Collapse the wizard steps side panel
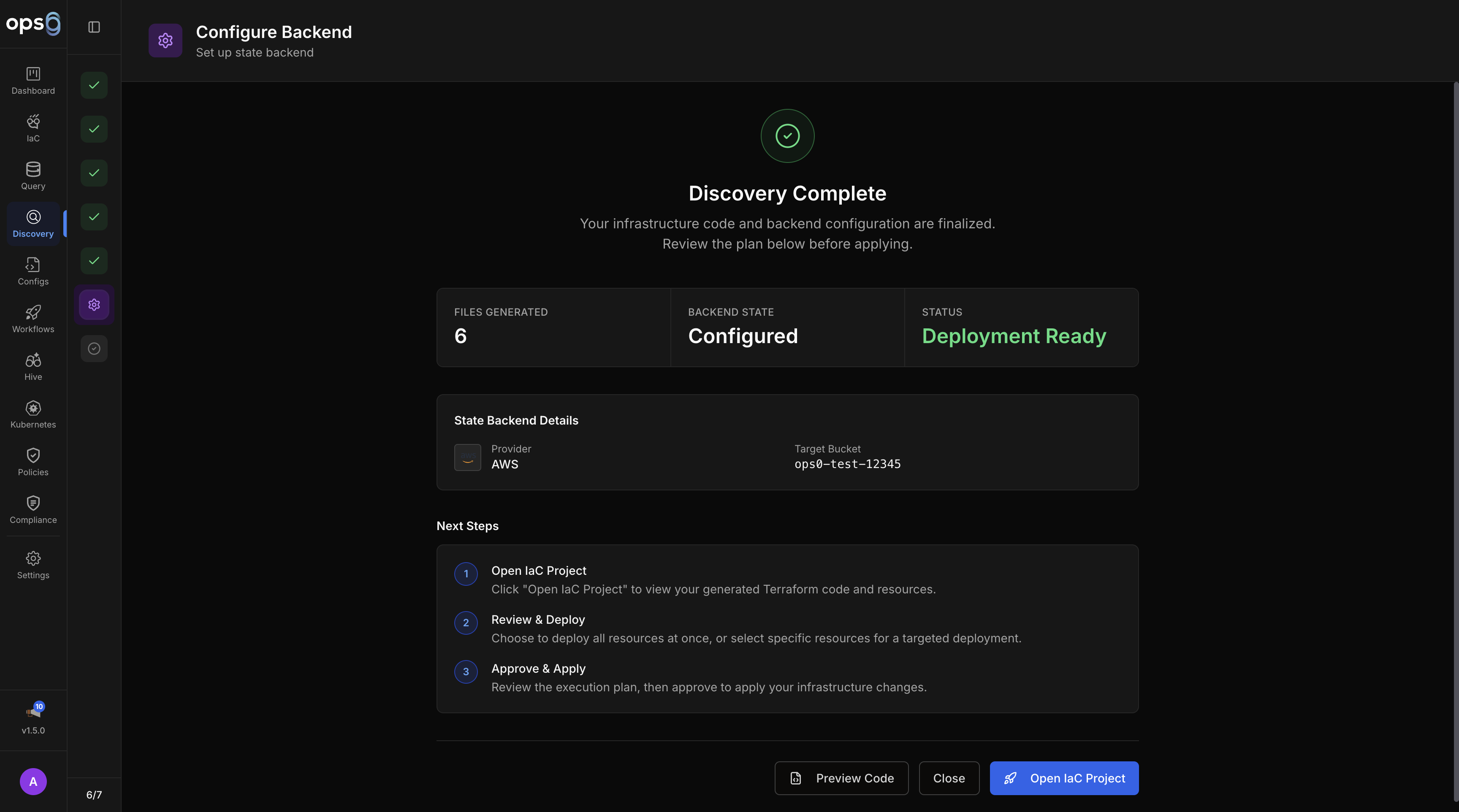The image size is (1459, 812). (x=94, y=27)
